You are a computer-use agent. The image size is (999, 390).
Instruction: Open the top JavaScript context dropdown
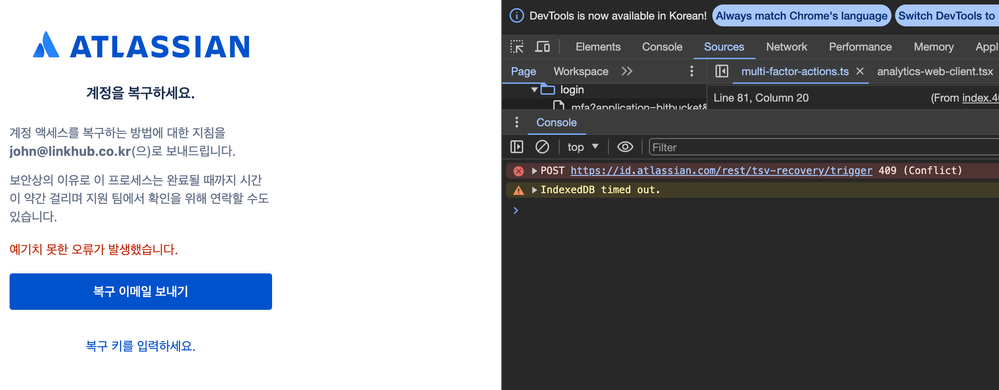coord(583,147)
